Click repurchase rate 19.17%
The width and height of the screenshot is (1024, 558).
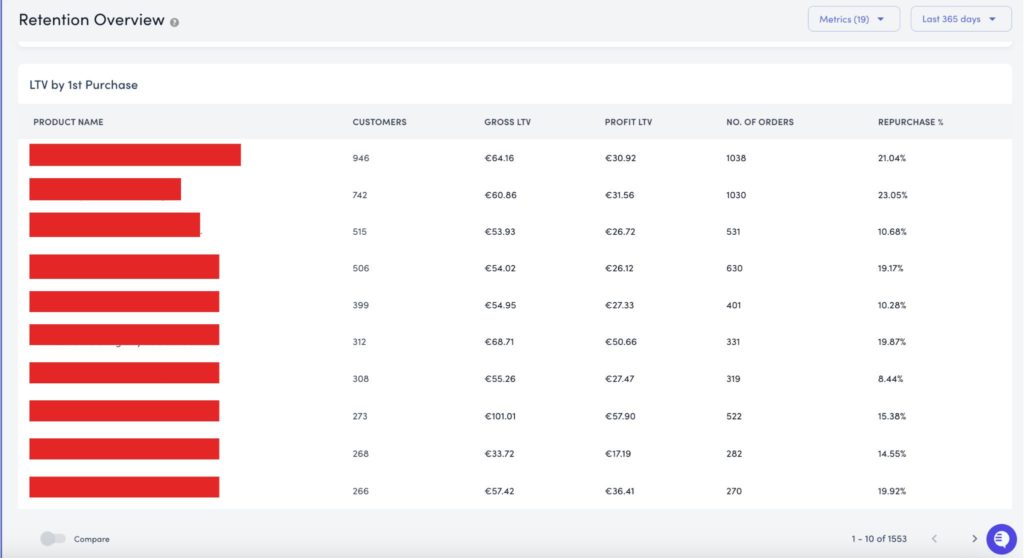[x=890, y=268]
